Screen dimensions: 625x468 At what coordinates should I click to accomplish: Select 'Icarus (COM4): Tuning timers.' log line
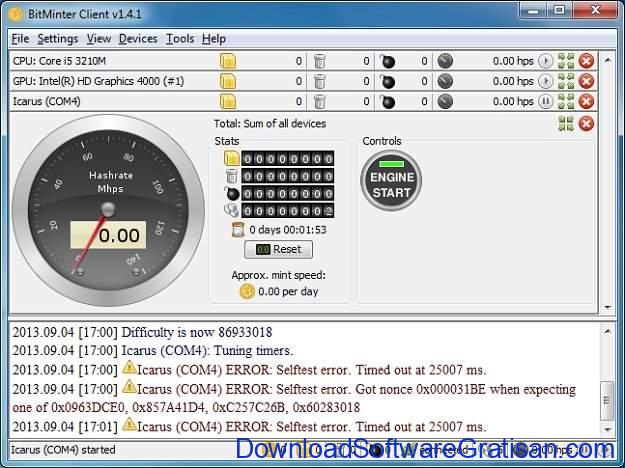[153, 351]
